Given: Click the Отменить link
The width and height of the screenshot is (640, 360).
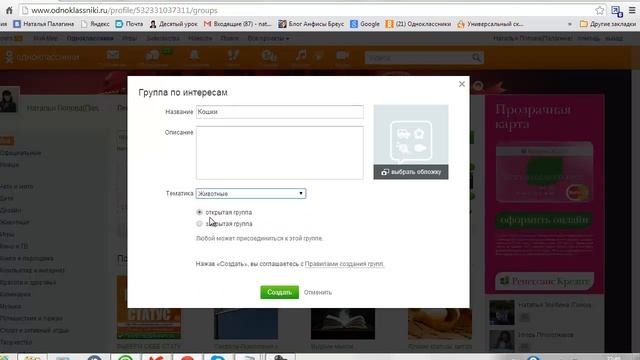Looking at the screenshot, I should (x=318, y=292).
